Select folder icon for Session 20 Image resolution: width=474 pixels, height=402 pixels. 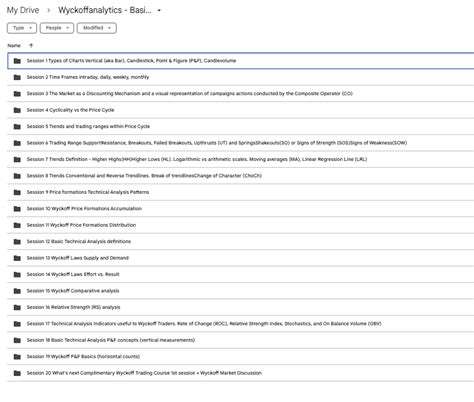click(17, 373)
